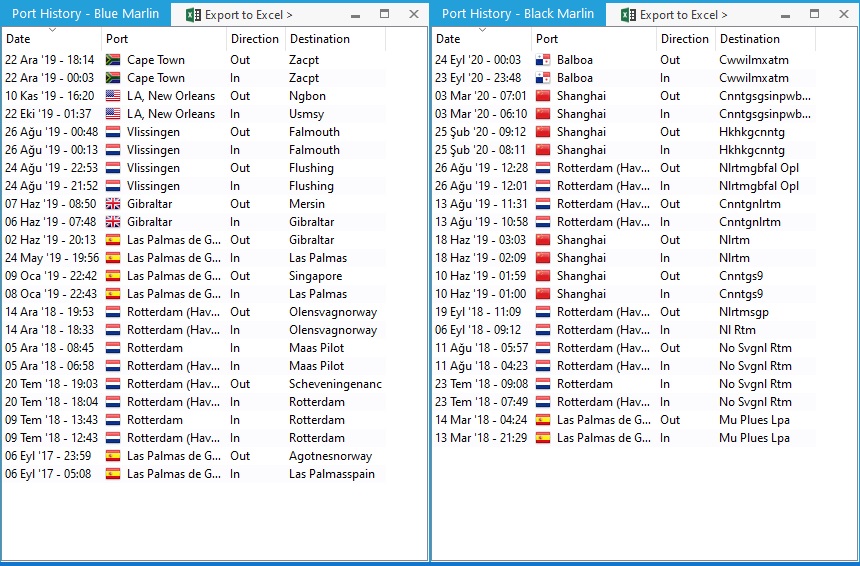
Task: Select the Singapore destination row in Blue Marlin
Action: point(315,276)
